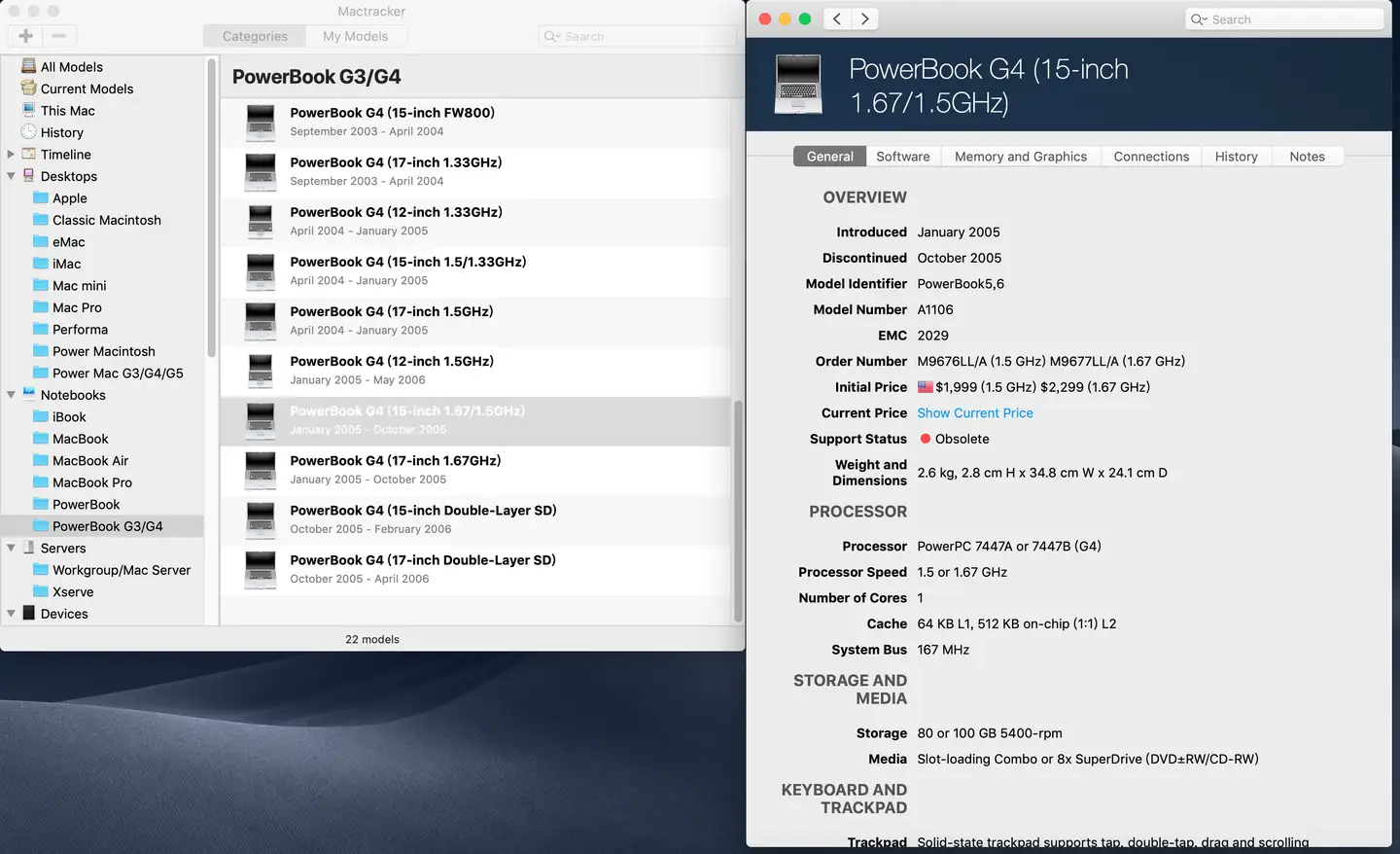Open the History tab in detail window

(1236, 157)
